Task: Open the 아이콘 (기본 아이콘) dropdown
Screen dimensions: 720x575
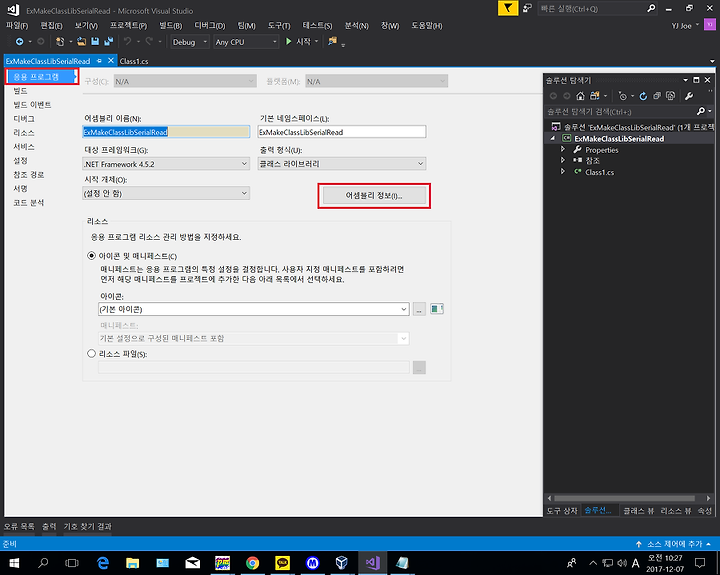Action: (253, 309)
